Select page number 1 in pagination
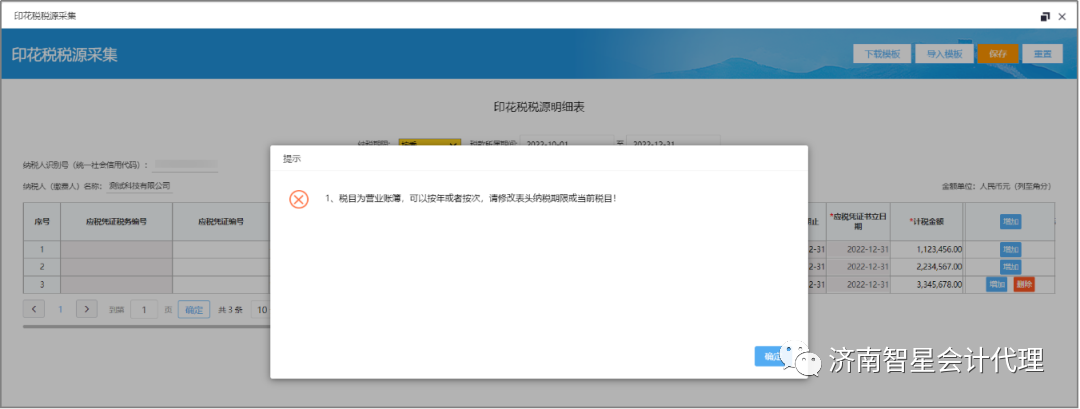1080x409 pixels. 60,309
